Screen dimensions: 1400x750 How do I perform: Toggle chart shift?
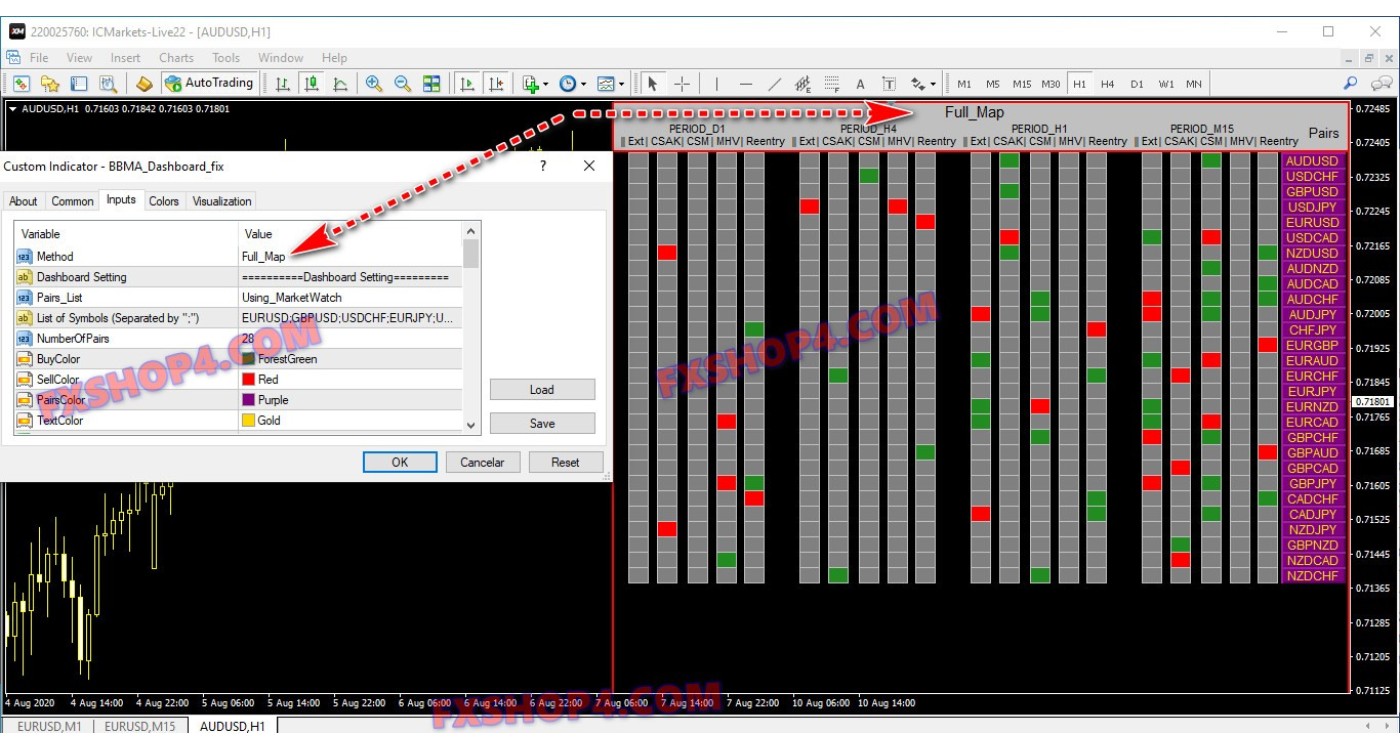(498, 83)
